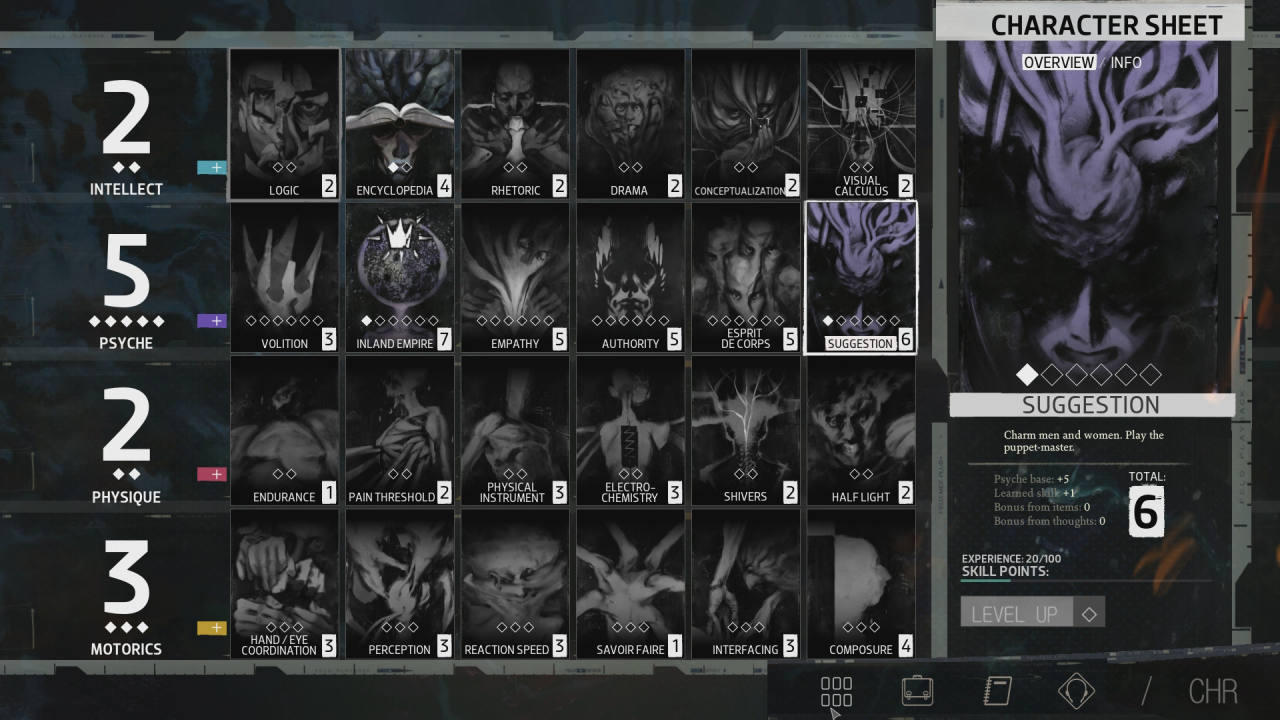Click the Character Sheet header title
The width and height of the screenshot is (1280, 720).
click(x=1106, y=25)
